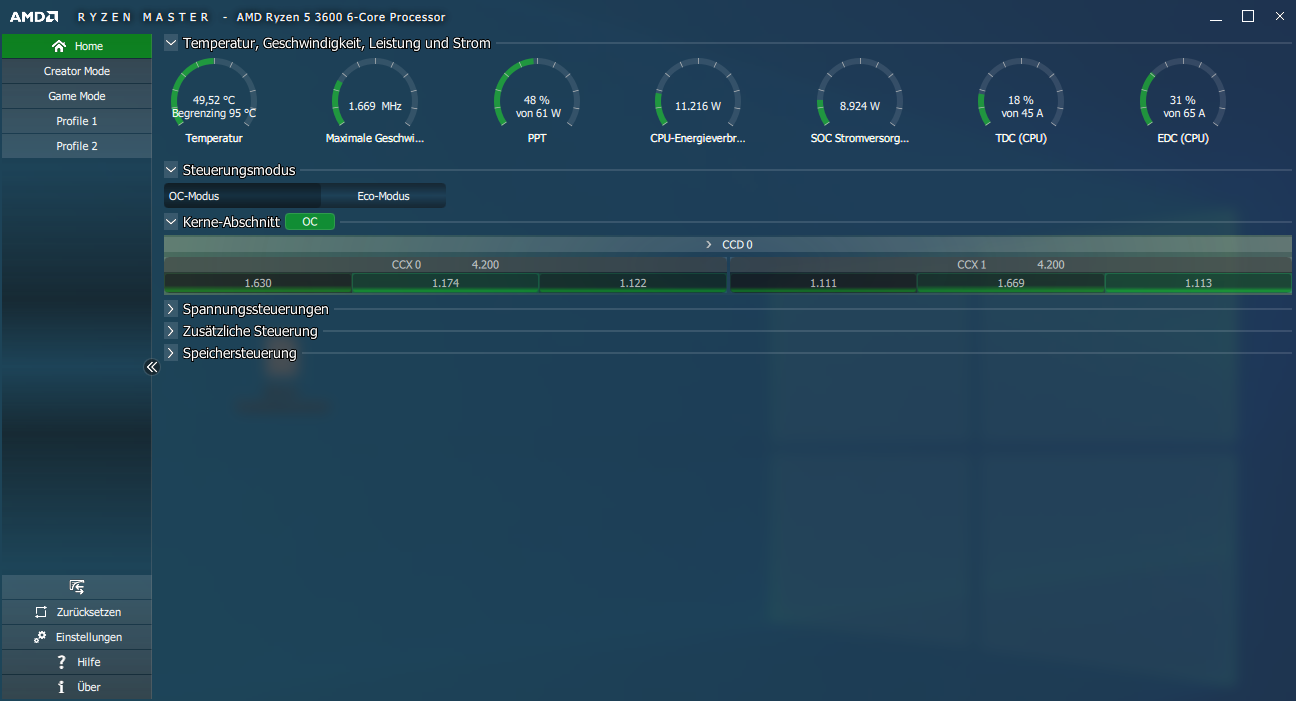The image size is (1296, 701).
Task: Click core showing 1.122 in CCX 0
Action: pyautogui.click(x=633, y=283)
